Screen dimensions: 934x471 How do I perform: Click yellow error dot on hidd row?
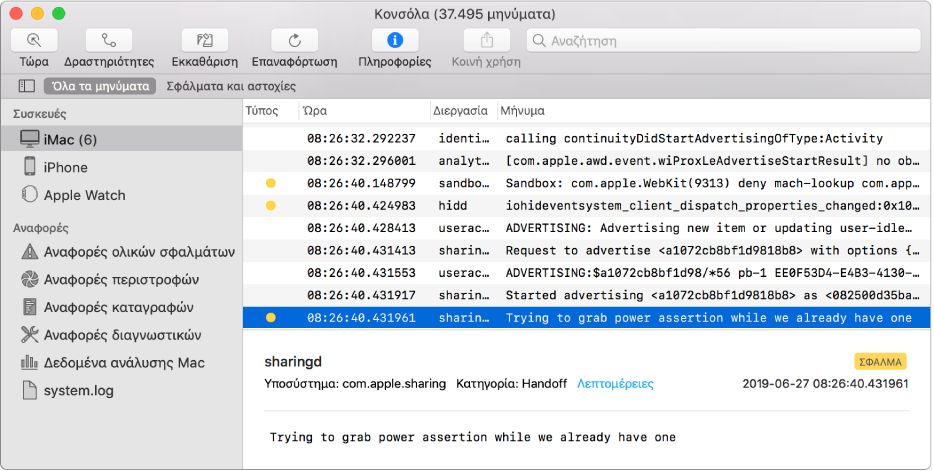pyautogui.click(x=270, y=205)
